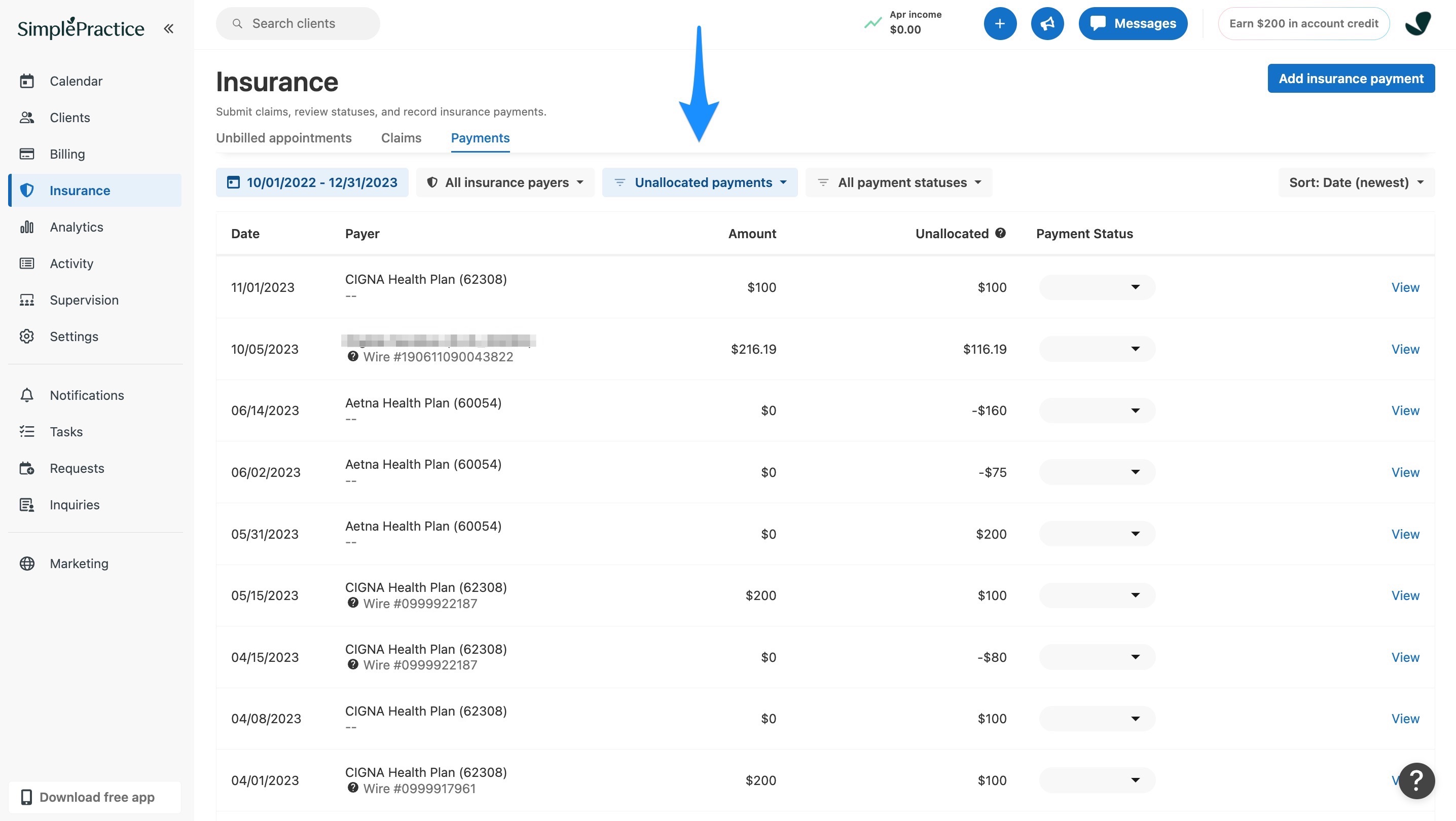Open the date range 10/01/2022 - 12/31/2023 picker
Image resolution: width=1456 pixels, height=821 pixels.
312,182
